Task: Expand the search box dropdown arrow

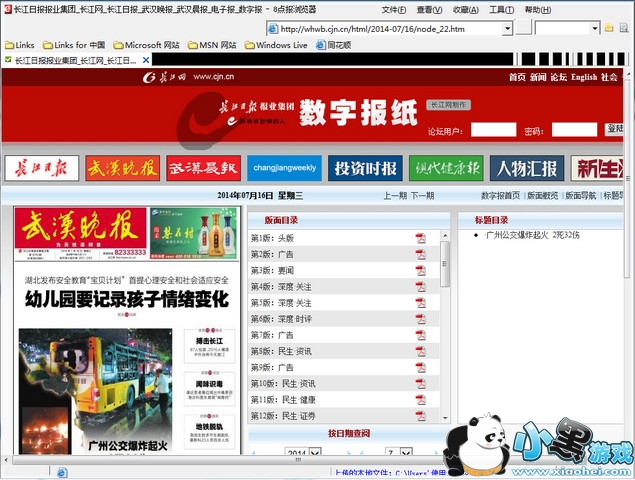Action: pyautogui.click(x=595, y=28)
